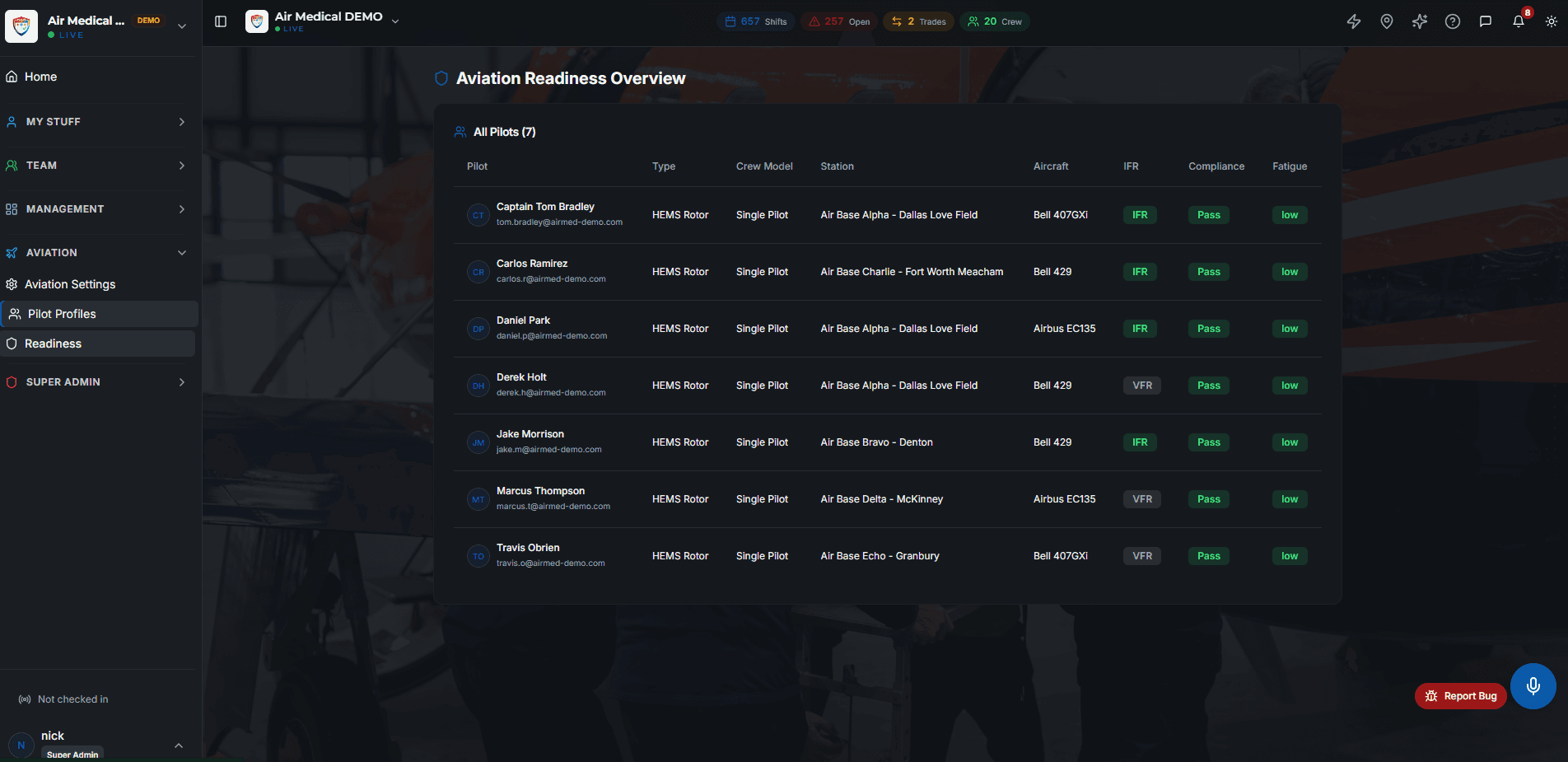Viewport: 1568px width, 762px height.
Task: Open the 20 Crew counter
Action: click(x=995, y=21)
